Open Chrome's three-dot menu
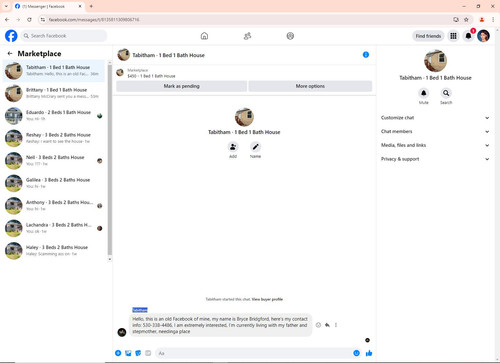The width and height of the screenshot is (500, 363). 493,20
